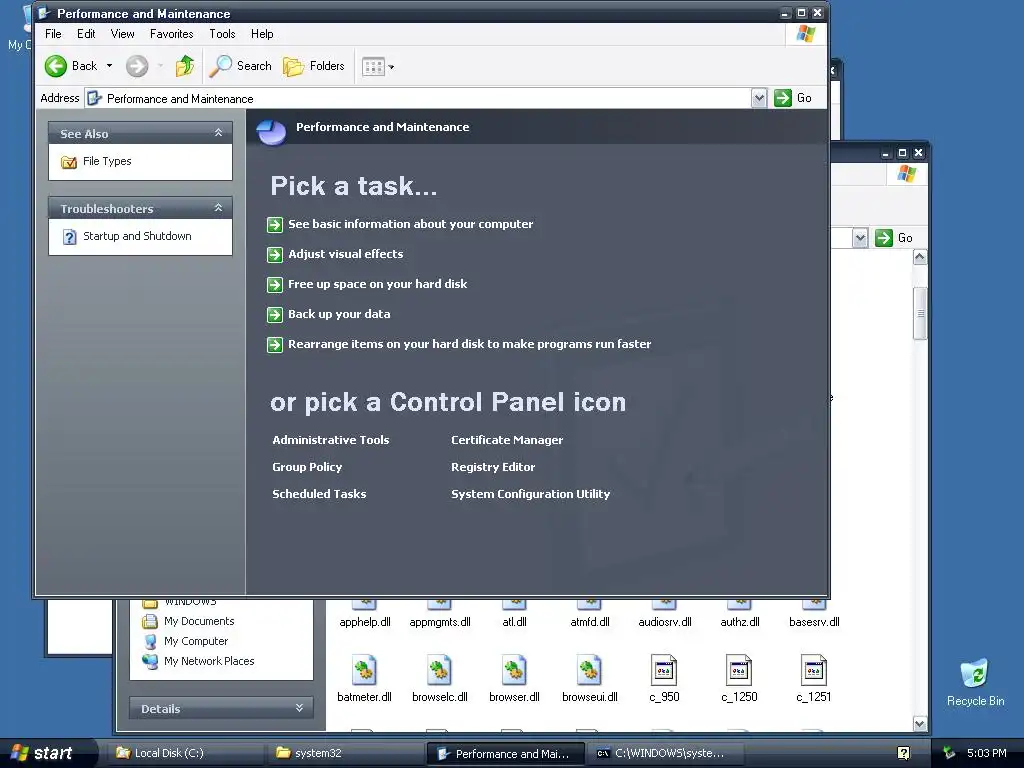1024x768 pixels.
Task: Click Go button in system32 window
Action: [894, 238]
